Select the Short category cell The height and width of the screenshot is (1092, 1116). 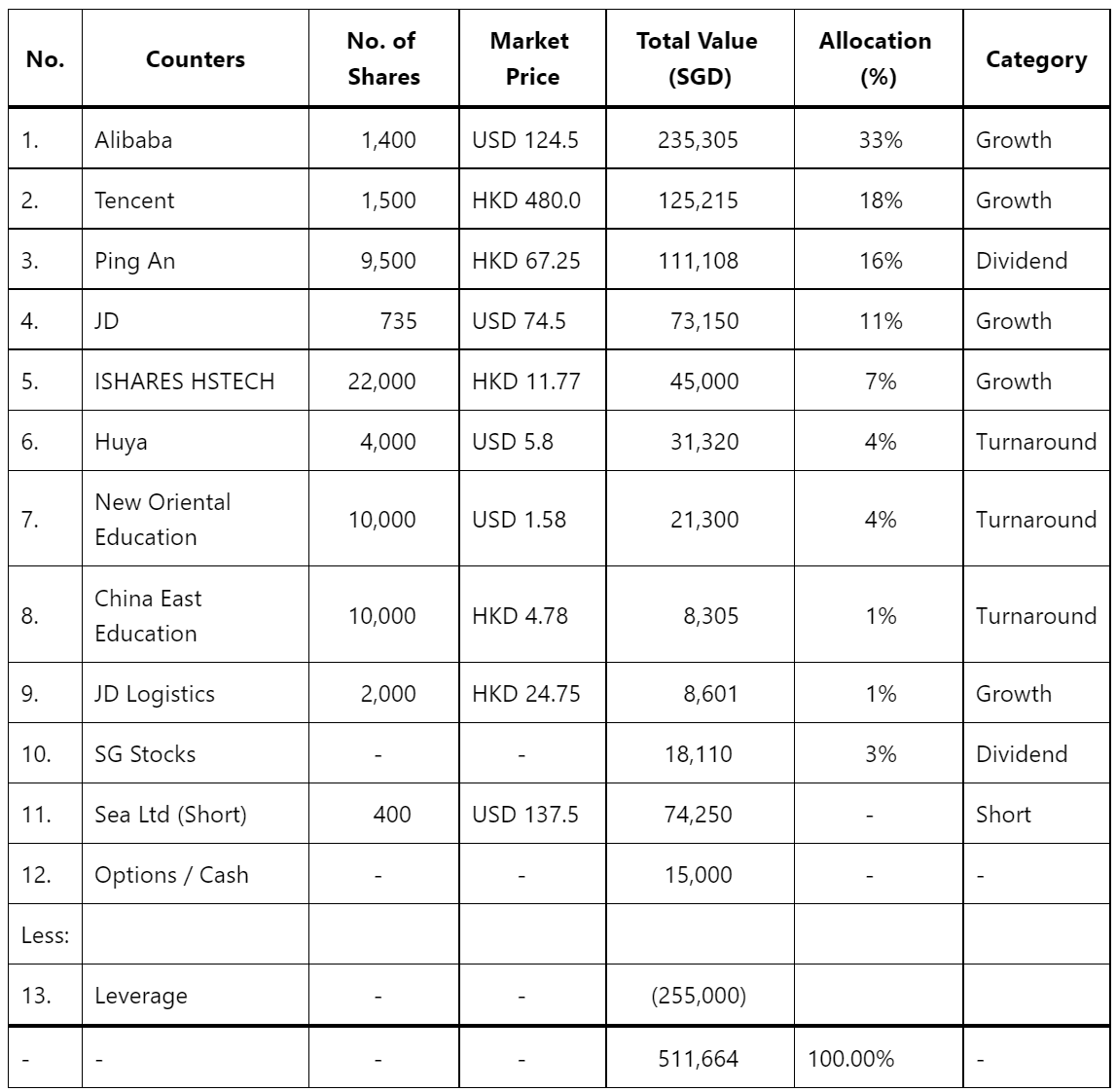[1003, 815]
